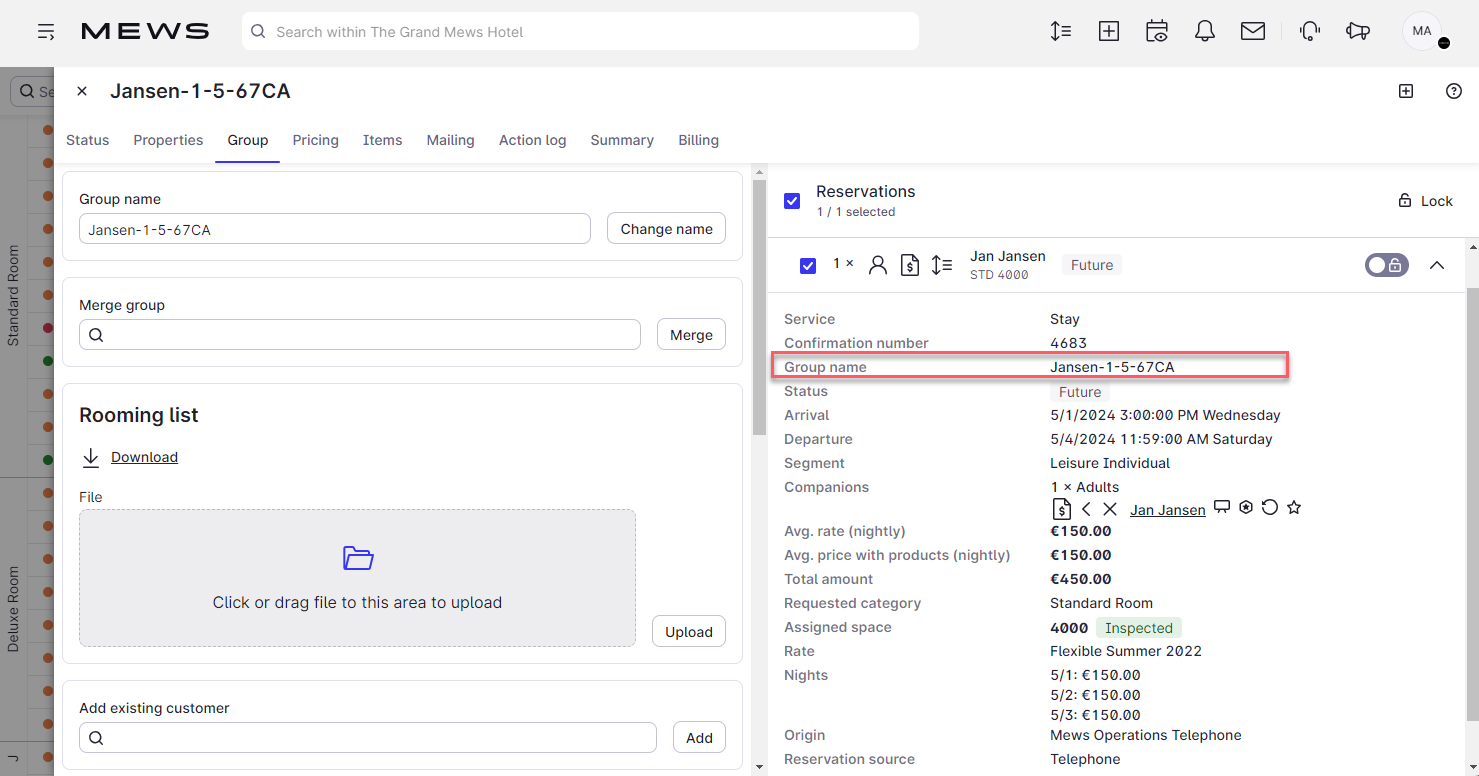The height and width of the screenshot is (776, 1479).
Task: Click the megaphone announcements icon
Action: coord(1357,31)
